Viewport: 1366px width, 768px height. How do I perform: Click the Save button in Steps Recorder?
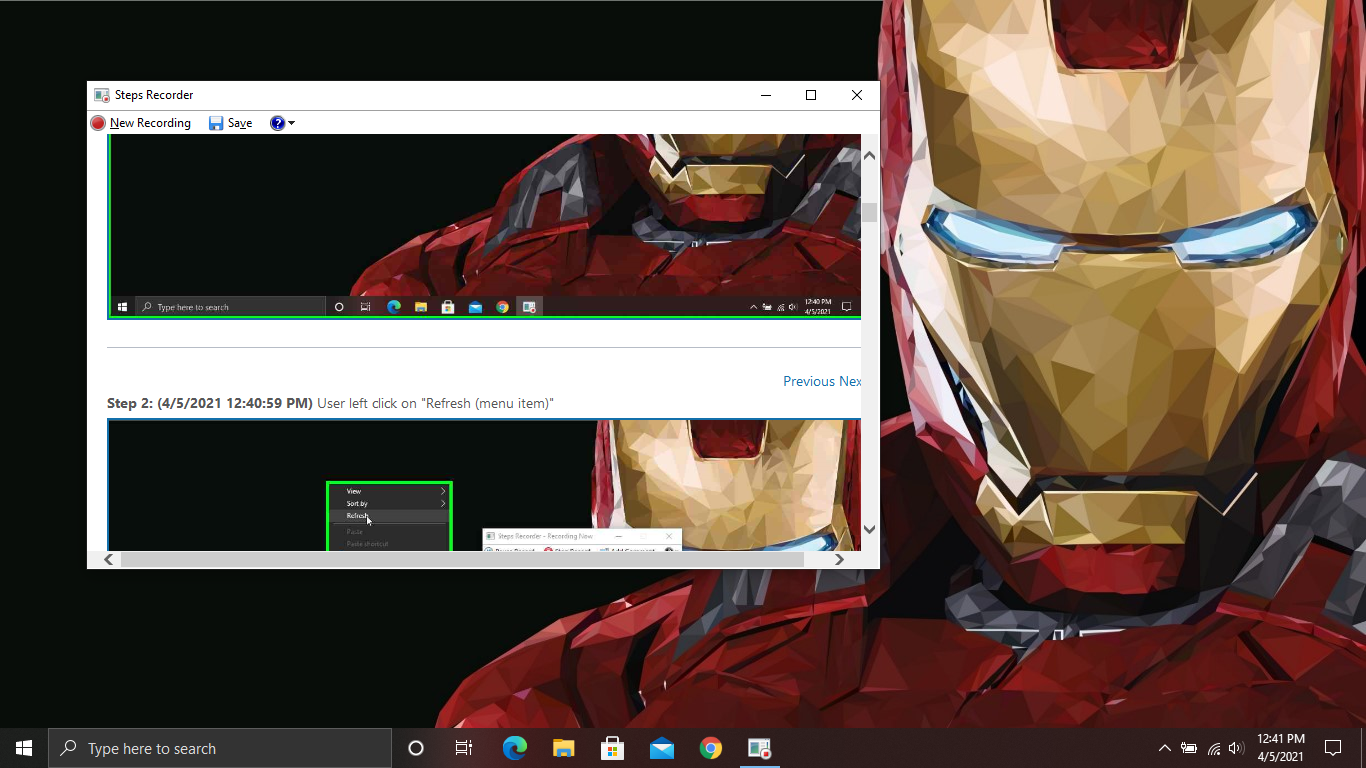[230, 123]
